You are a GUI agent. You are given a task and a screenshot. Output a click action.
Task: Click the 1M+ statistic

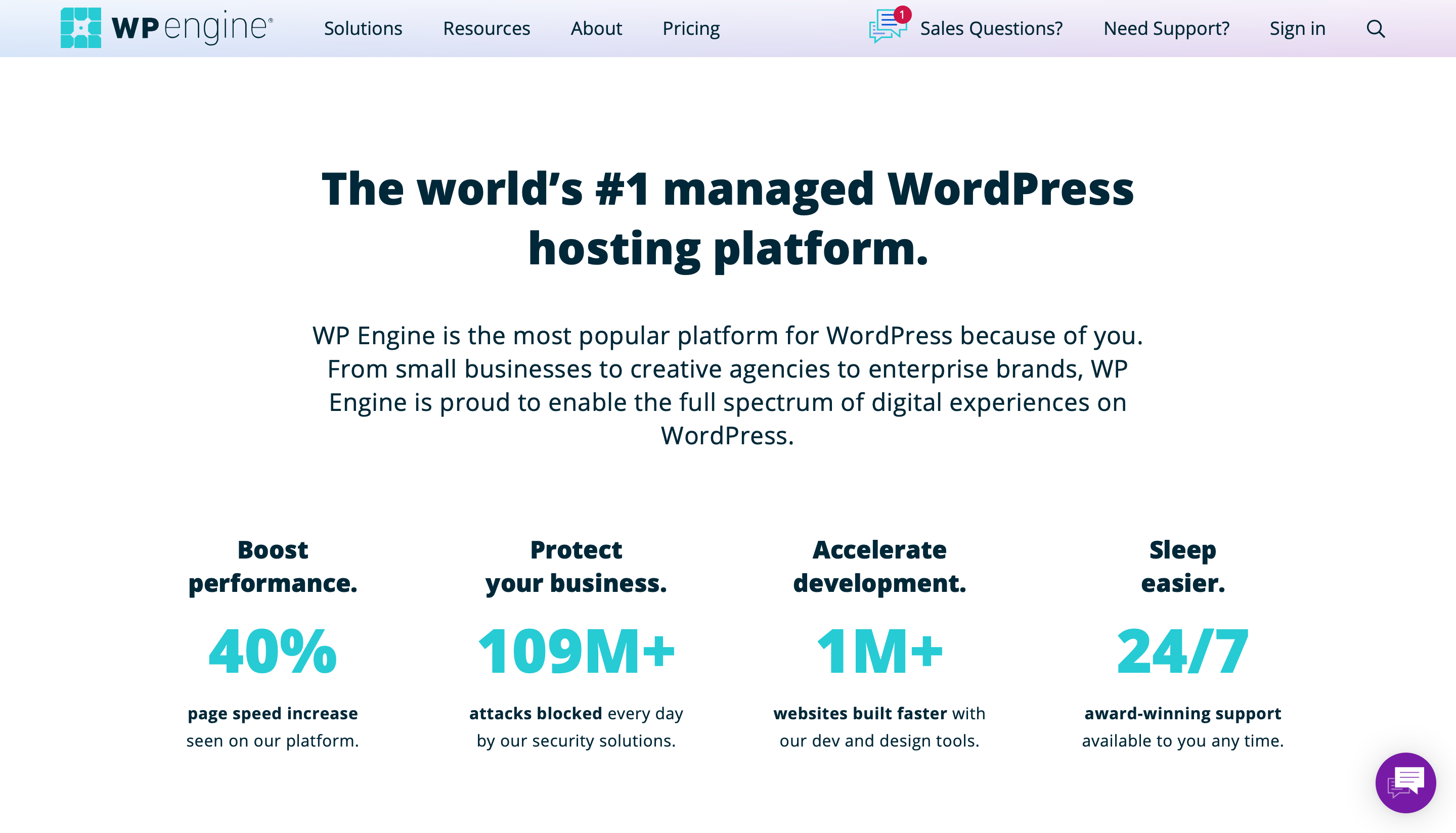879,651
